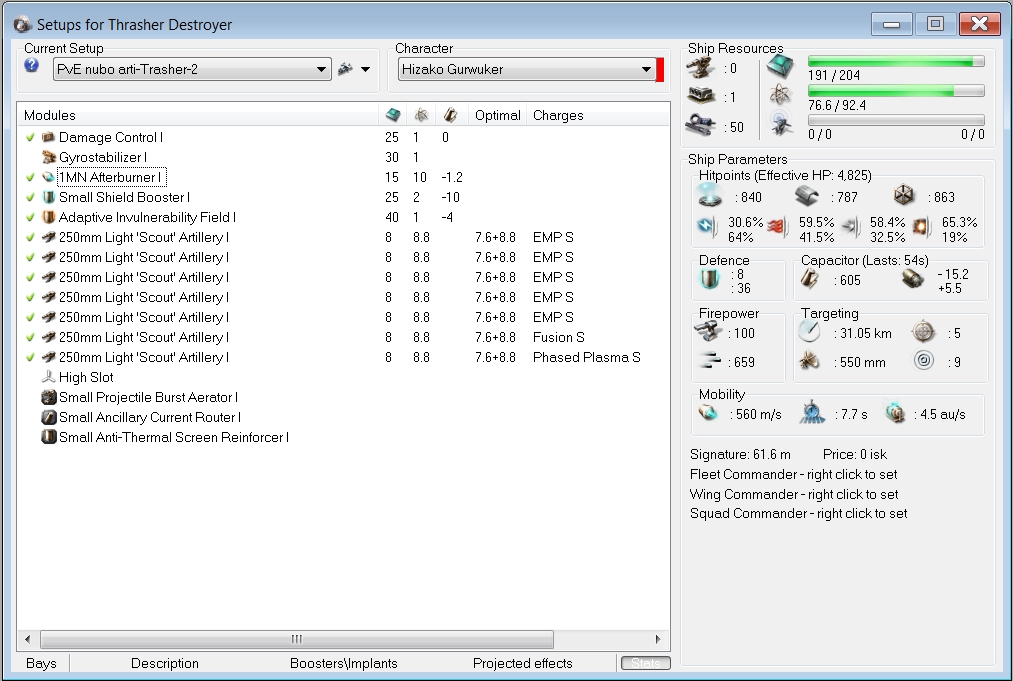Click the scrollbar right arrow
This screenshot has height=681, width=1013.
(x=658, y=639)
